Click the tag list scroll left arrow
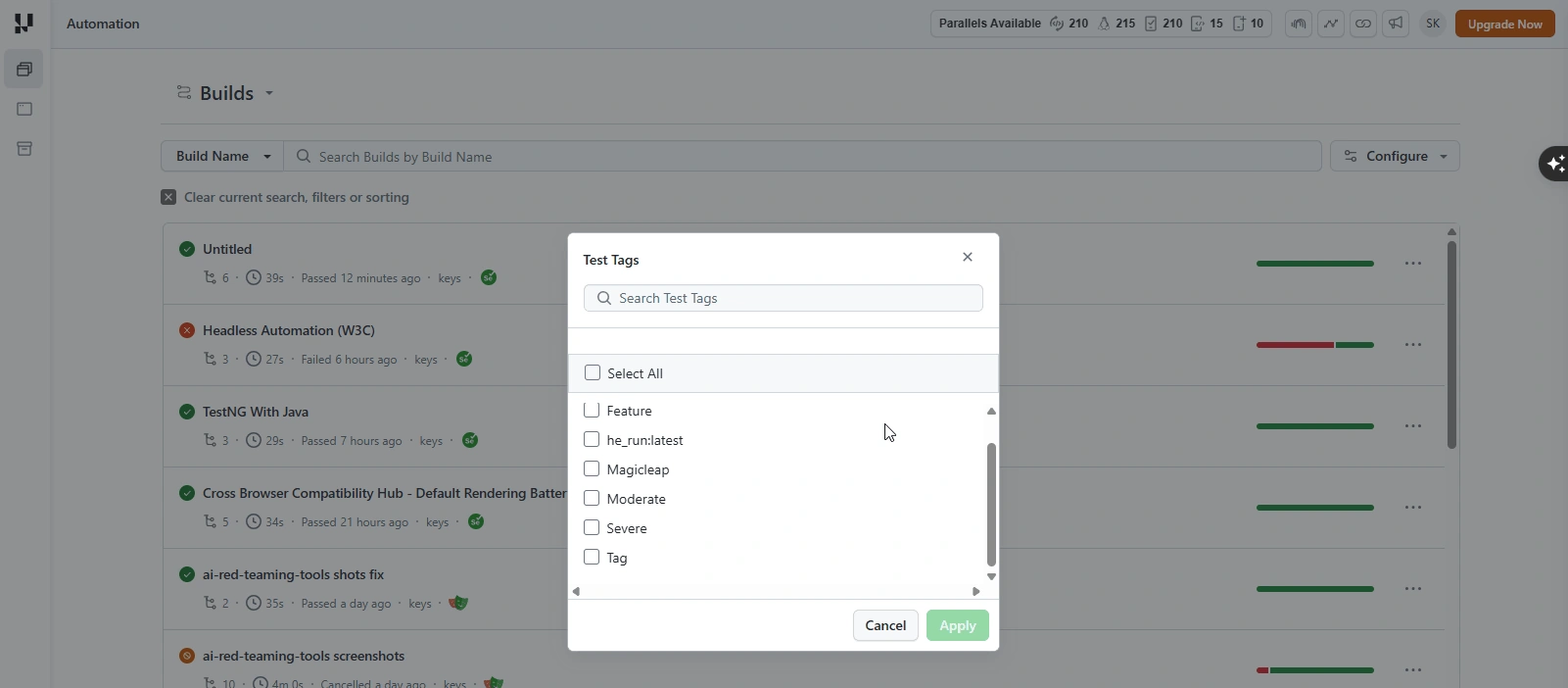Viewport: 1568px width, 688px height. pos(576,591)
